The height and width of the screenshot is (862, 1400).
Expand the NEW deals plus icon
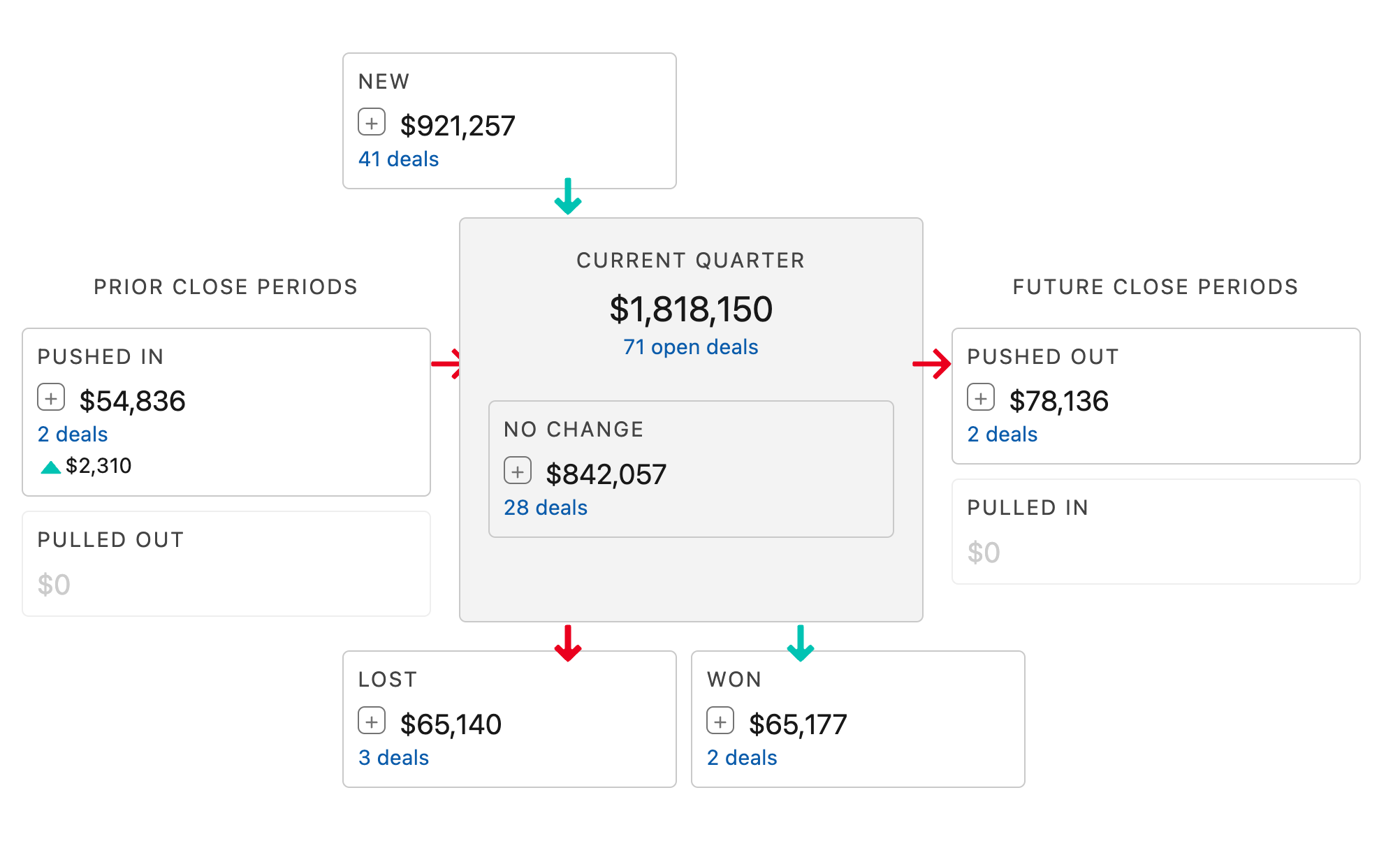[x=372, y=122]
